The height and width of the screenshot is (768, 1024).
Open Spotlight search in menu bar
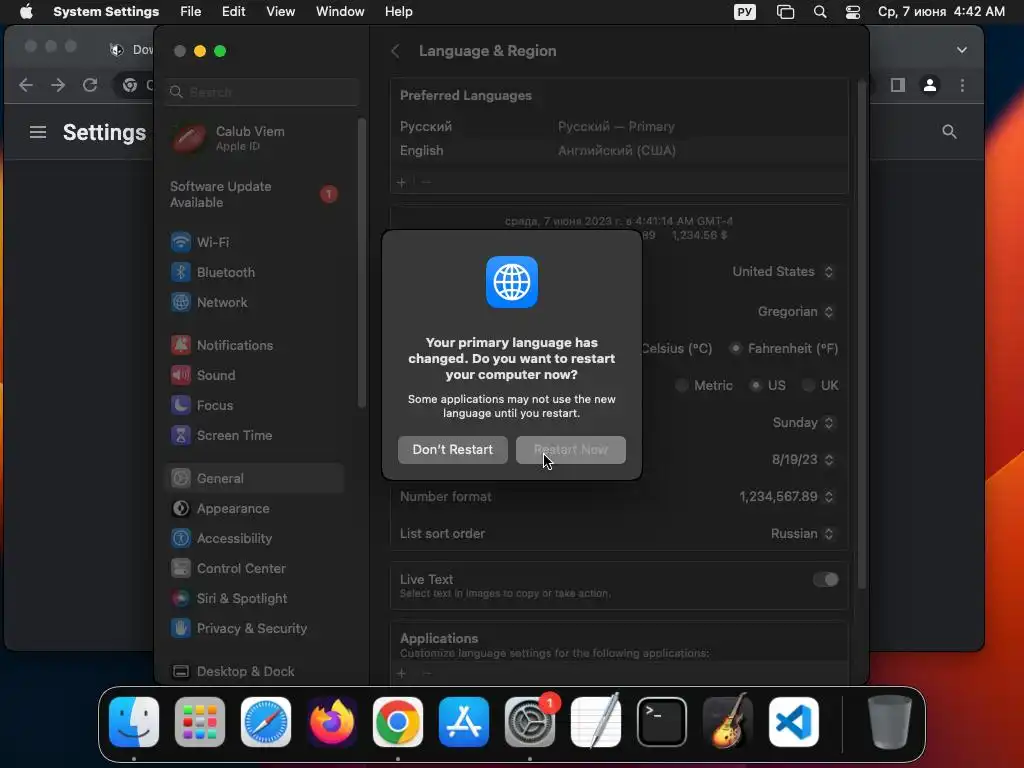820,12
